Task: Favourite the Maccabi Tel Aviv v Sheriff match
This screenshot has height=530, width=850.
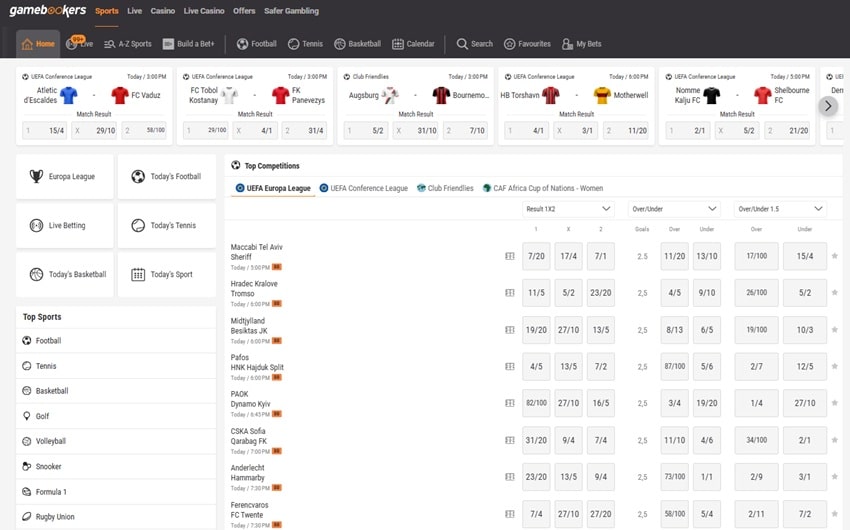Action: click(835, 256)
